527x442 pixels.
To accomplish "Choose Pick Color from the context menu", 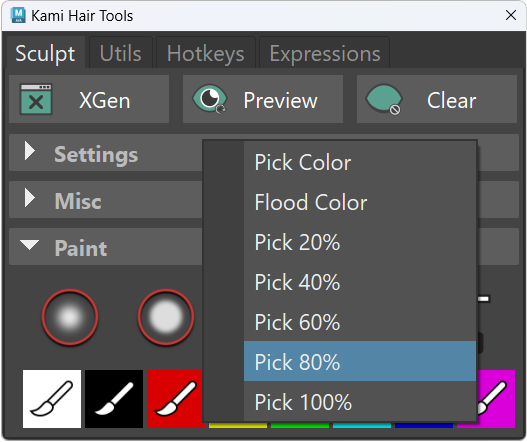I will tap(360, 162).
